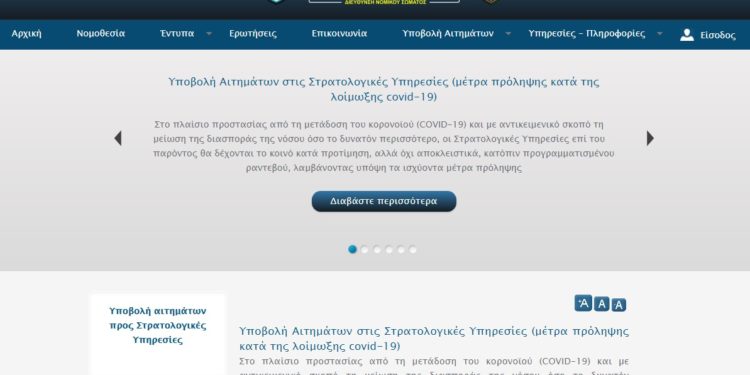Viewport: 750px width, 375px height.
Task: Open sidebar link Υποβολή αιτημάτων προς Στρατολογικές Υπηρεσίες
Action: (x=157, y=325)
